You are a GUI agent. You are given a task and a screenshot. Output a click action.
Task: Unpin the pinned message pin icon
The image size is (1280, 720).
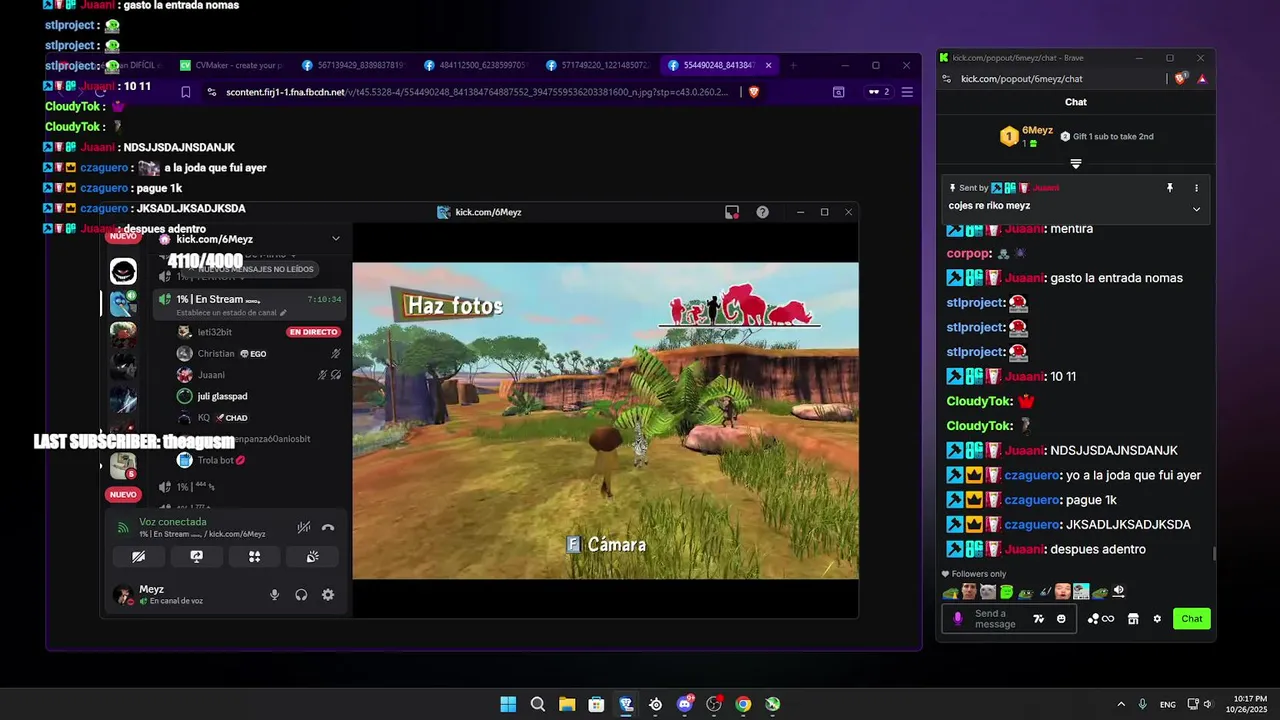[1169, 188]
